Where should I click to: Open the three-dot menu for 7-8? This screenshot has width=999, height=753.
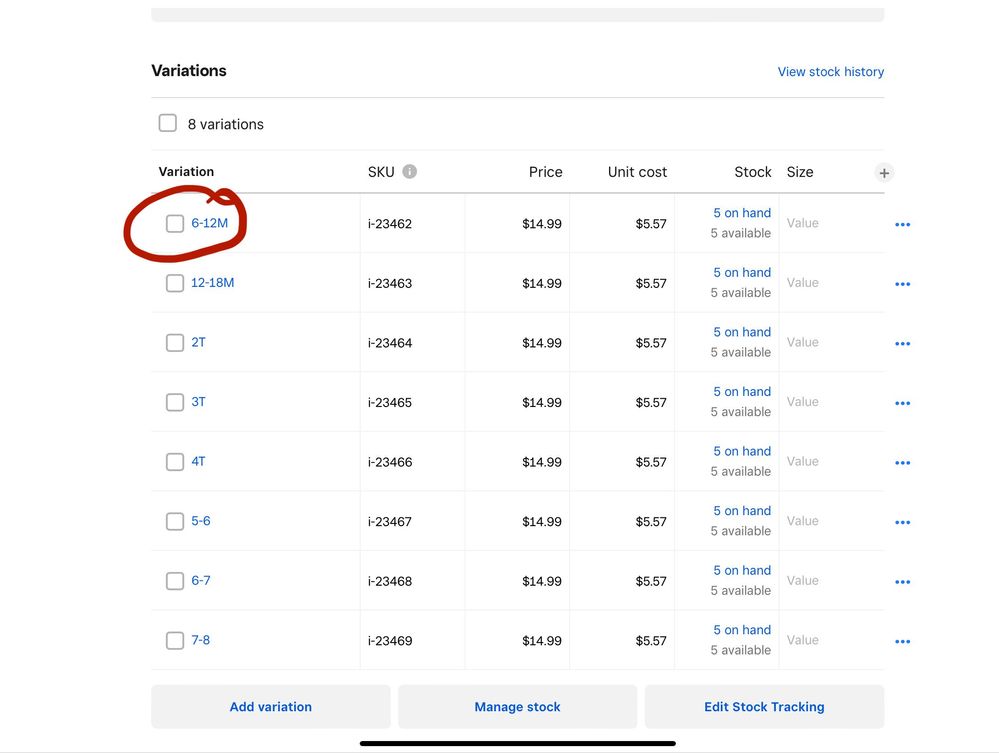click(x=902, y=642)
